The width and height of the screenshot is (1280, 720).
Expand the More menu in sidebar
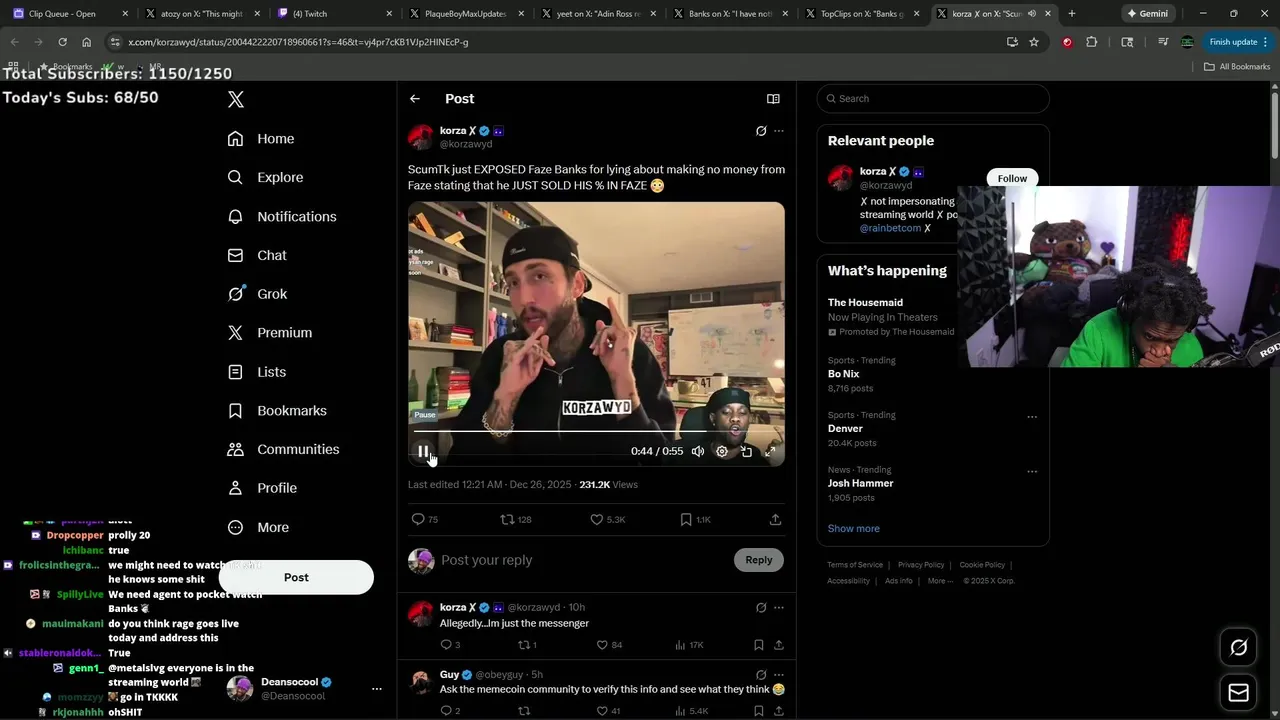tap(258, 527)
